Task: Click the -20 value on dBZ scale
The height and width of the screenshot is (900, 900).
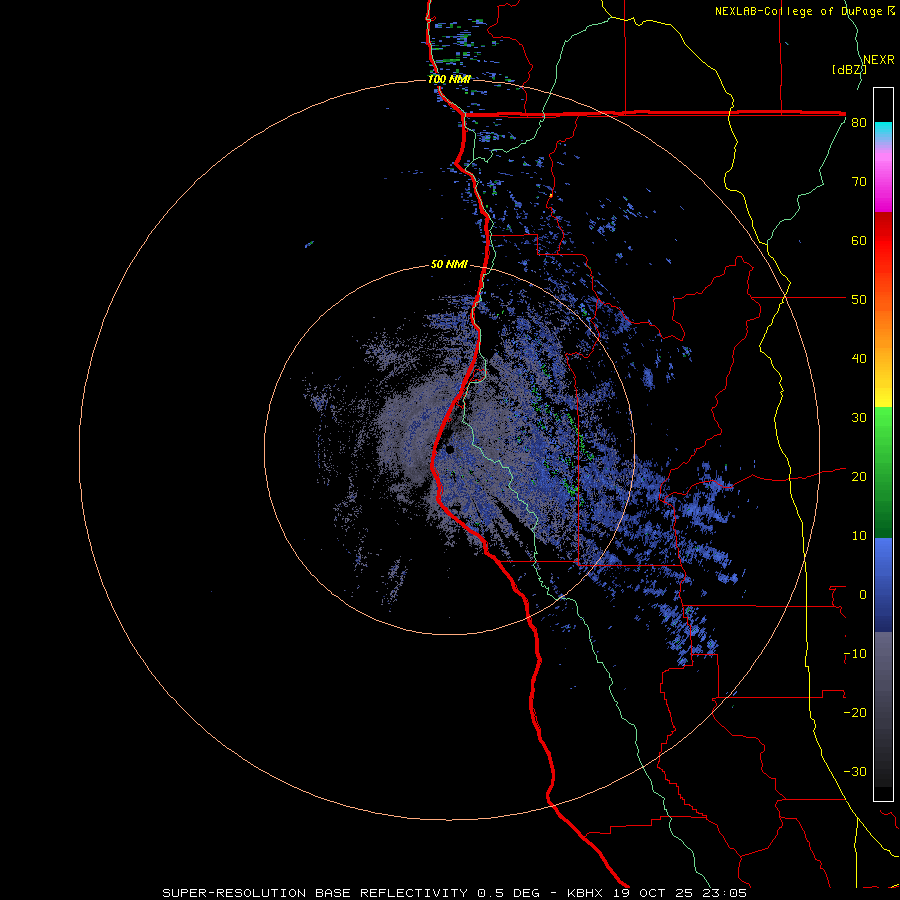Action: 855,713
